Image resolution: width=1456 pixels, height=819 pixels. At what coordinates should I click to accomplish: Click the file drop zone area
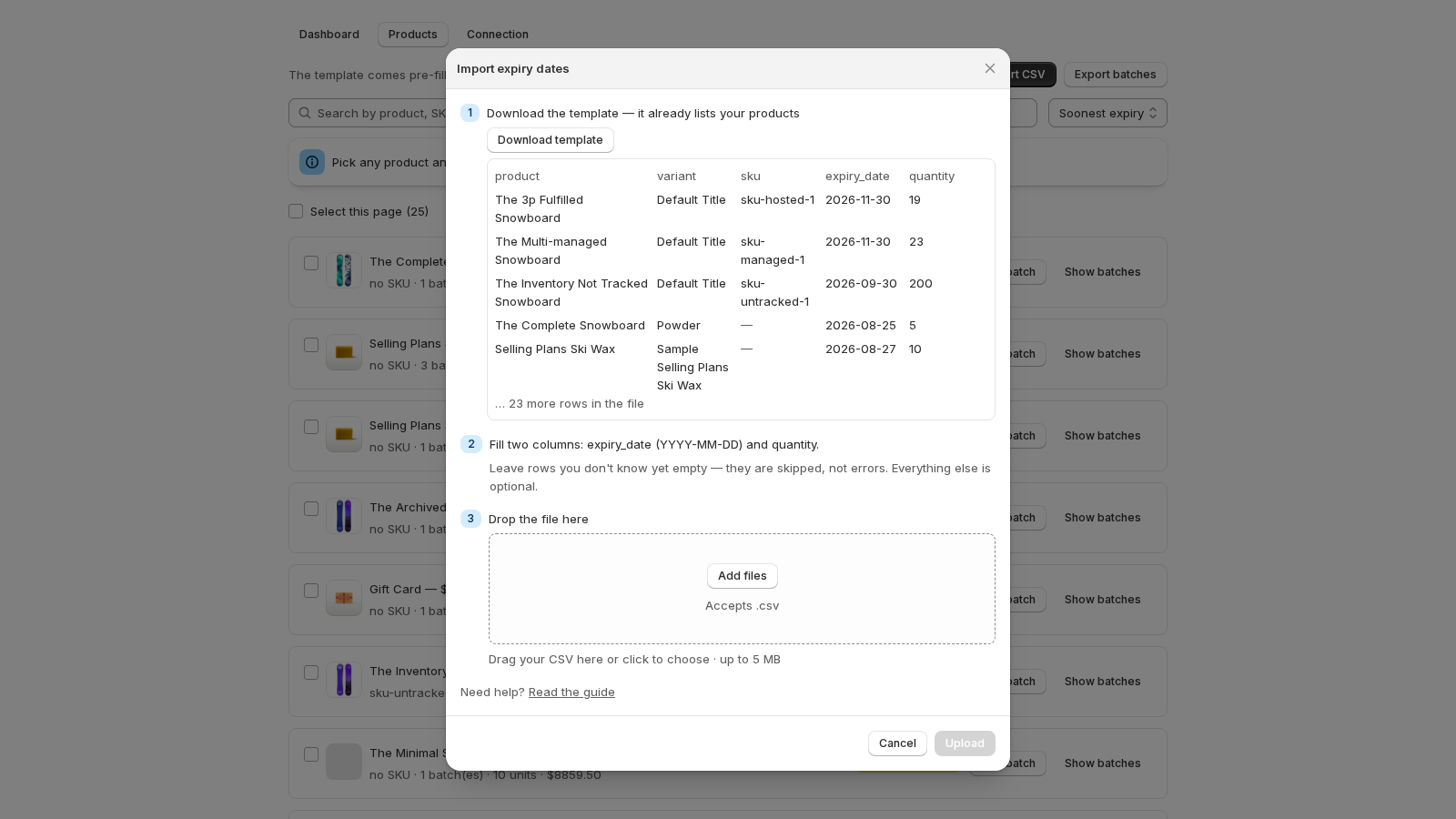[x=742, y=589]
